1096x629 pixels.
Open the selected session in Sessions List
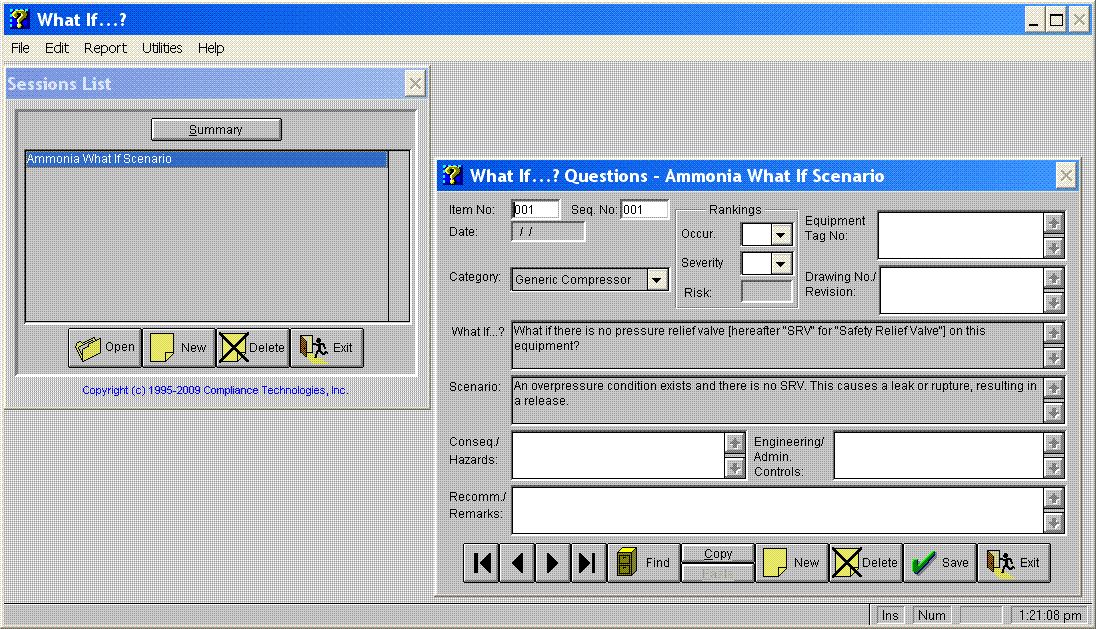pyautogui.click(x=105, y=347)
